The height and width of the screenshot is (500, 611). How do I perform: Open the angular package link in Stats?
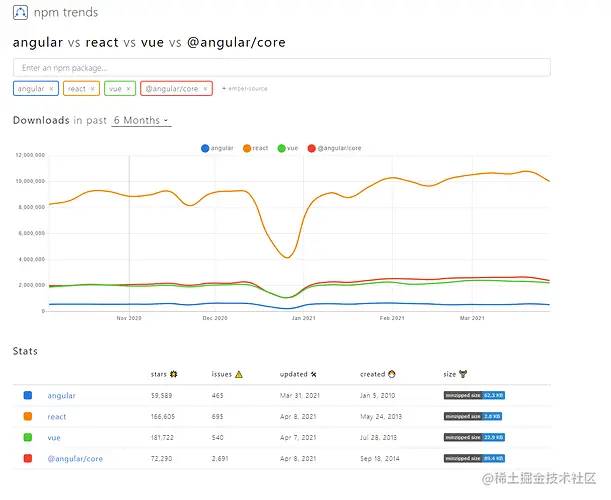click(x=62, y=396)
